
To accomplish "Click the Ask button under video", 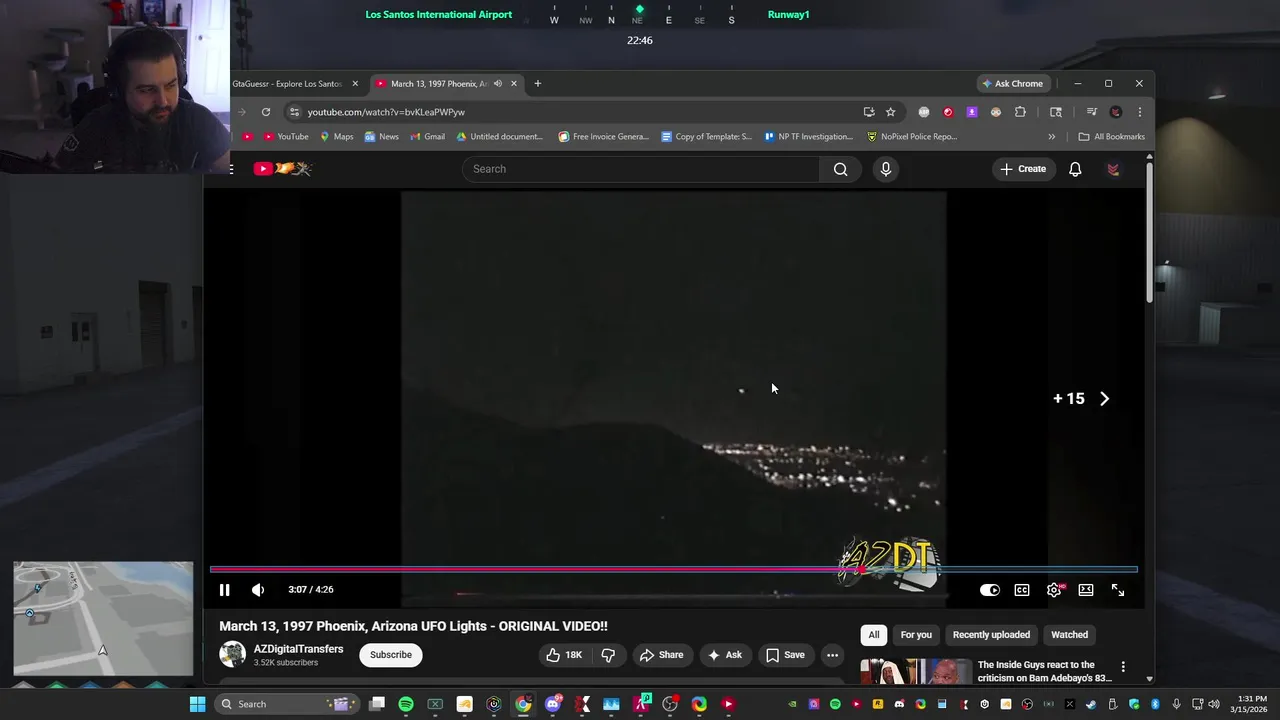I will (x=725, y=655).
